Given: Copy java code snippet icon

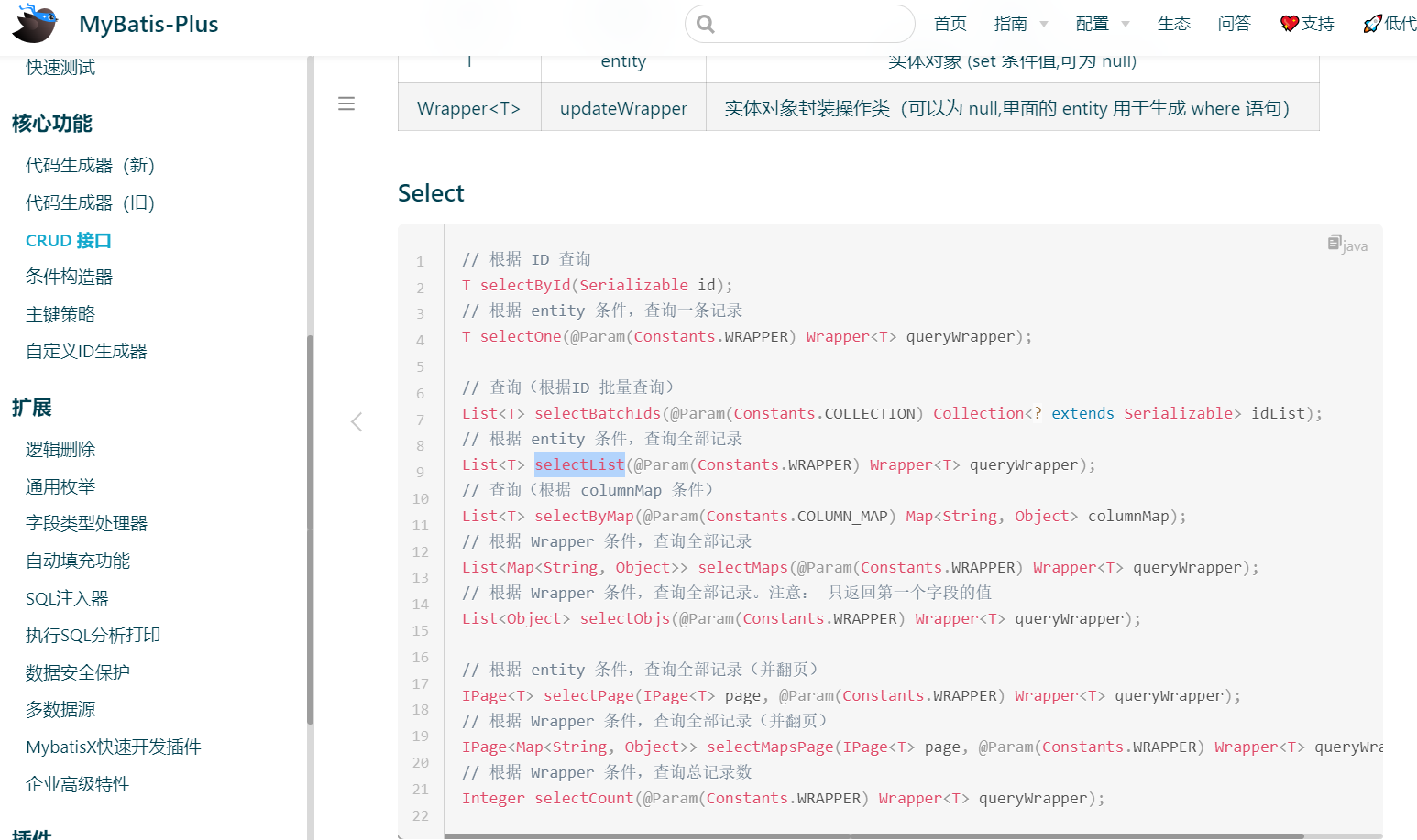Looking at the screenshot, I should tap(1335, 243).
